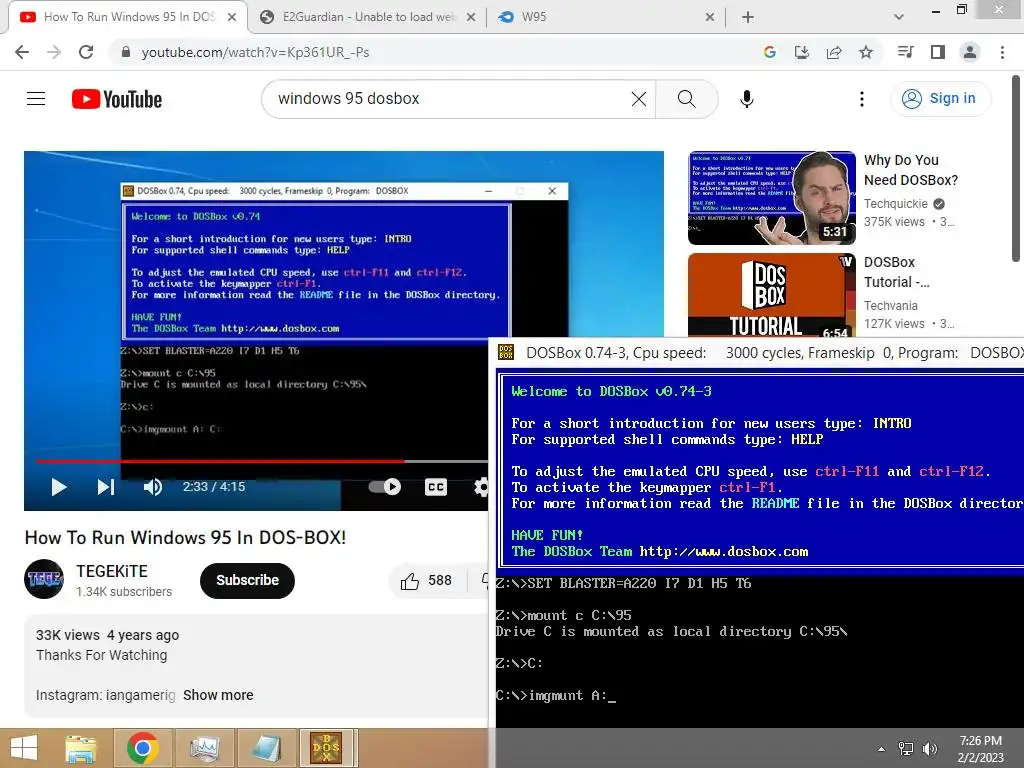
Task: Open TEGEKiTE channel name link
Action: 112,571
